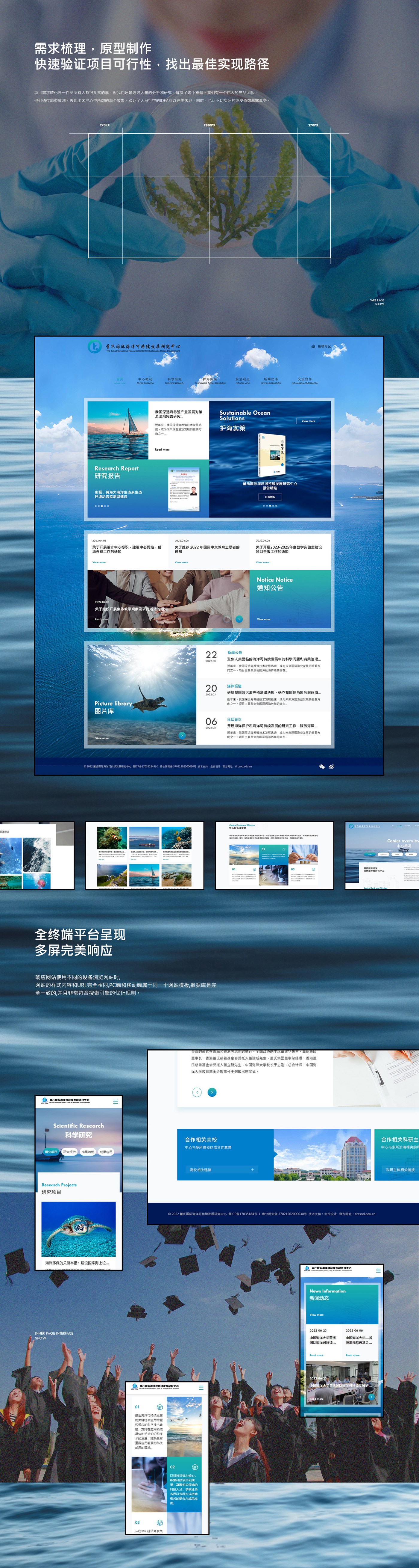
Task: Click the book cover in 护海实策 panel
Action: pos(271,455)
